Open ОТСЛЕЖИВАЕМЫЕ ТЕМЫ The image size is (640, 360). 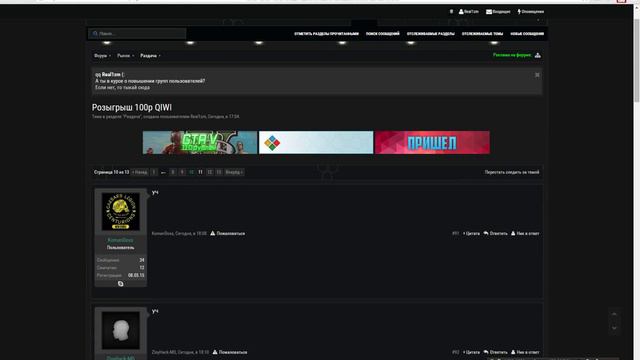[482, 34]
